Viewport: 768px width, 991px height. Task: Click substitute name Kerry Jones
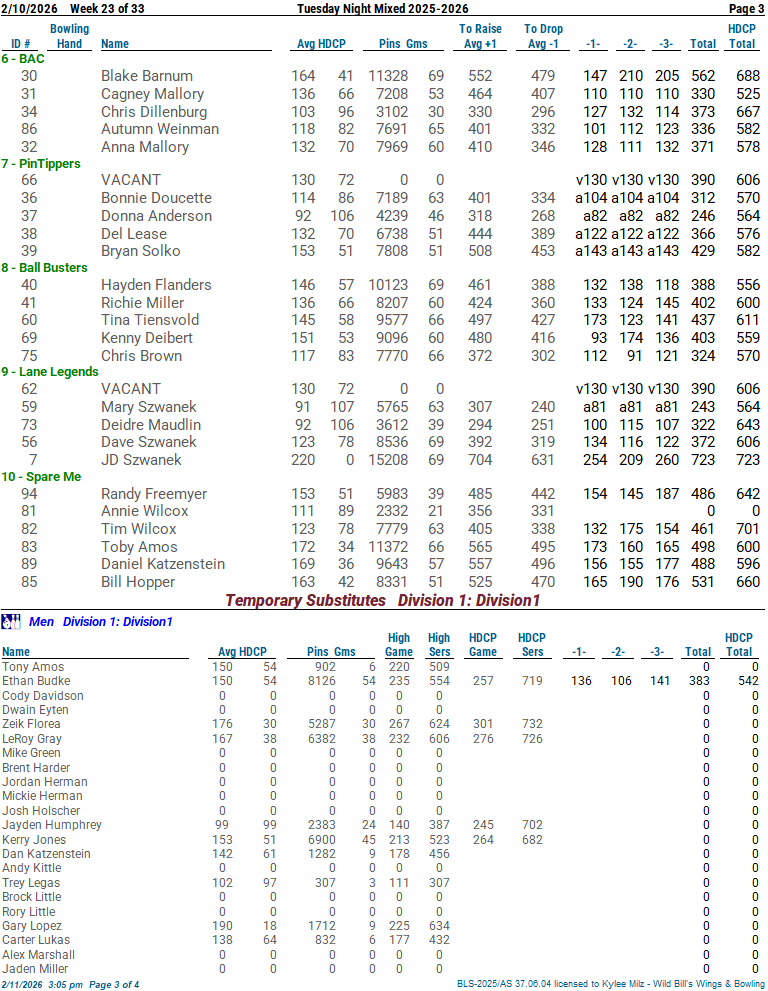pos(34,840)
